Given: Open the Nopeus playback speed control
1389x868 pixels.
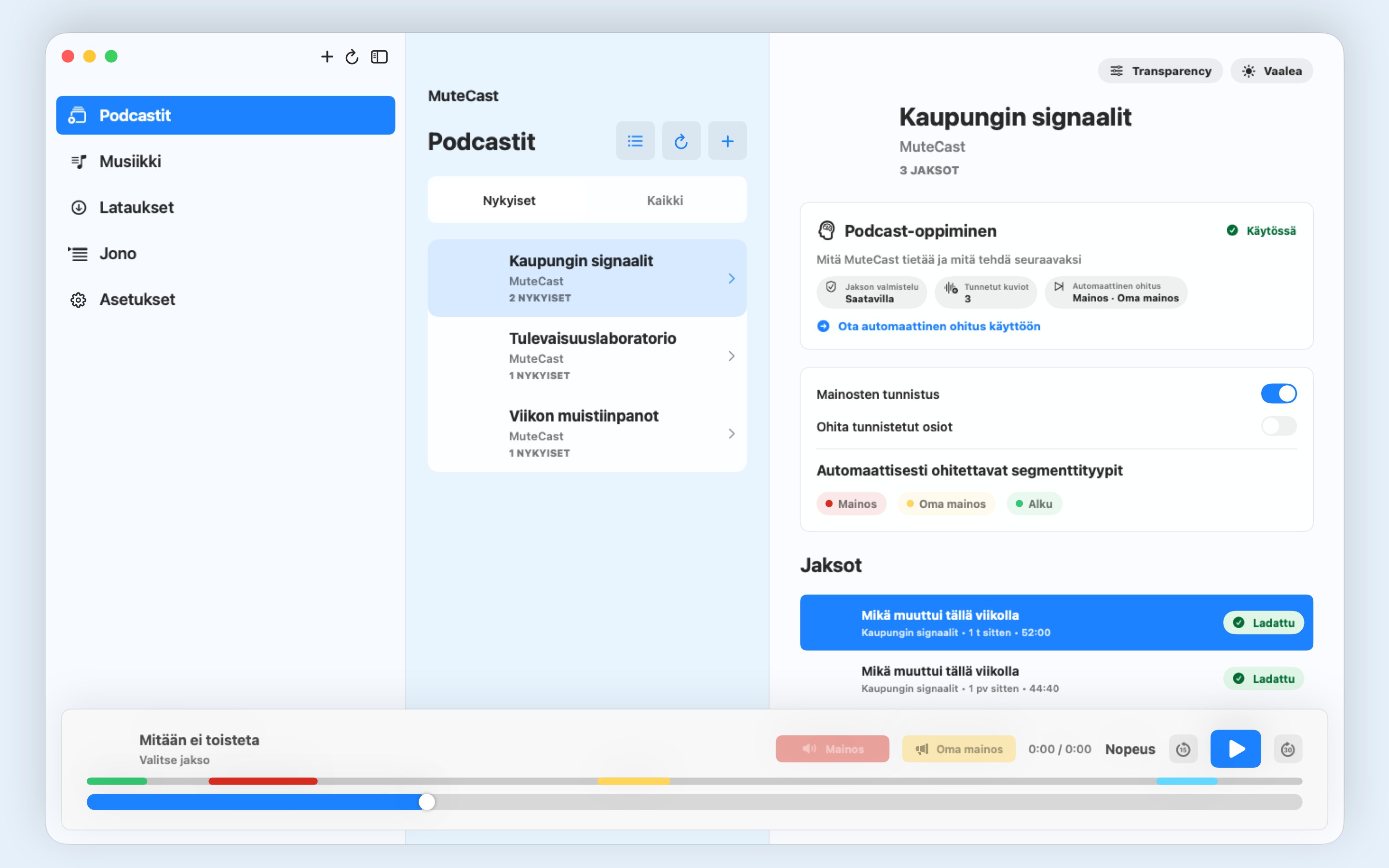Looking at the screenshot, I should coord(1130,749).
